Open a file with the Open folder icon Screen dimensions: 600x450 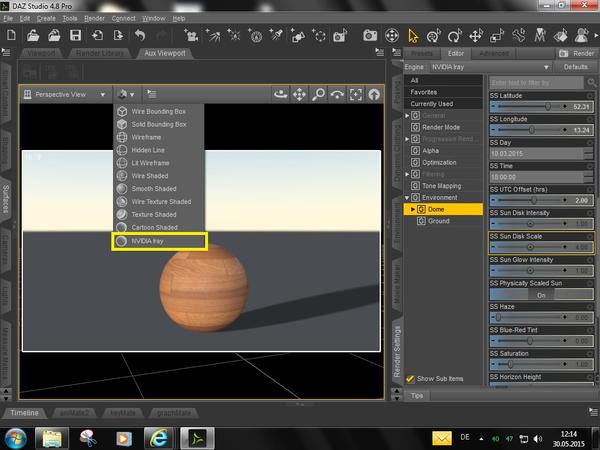coord(33,36)
